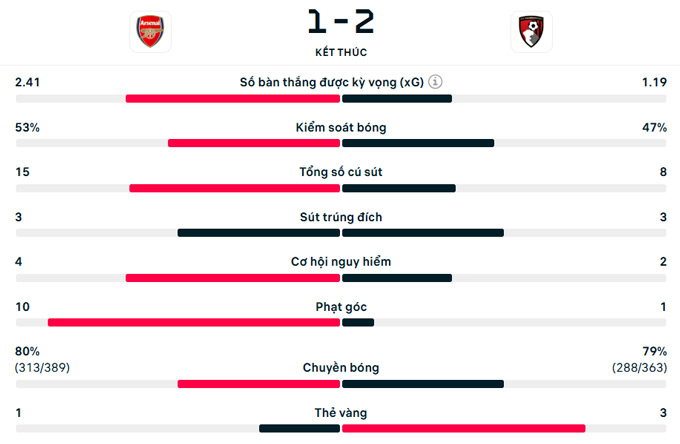The image size is (680, 444).
Task: Click Arsenal's 80% passing accuracy value
Action: tap(27, 352)
